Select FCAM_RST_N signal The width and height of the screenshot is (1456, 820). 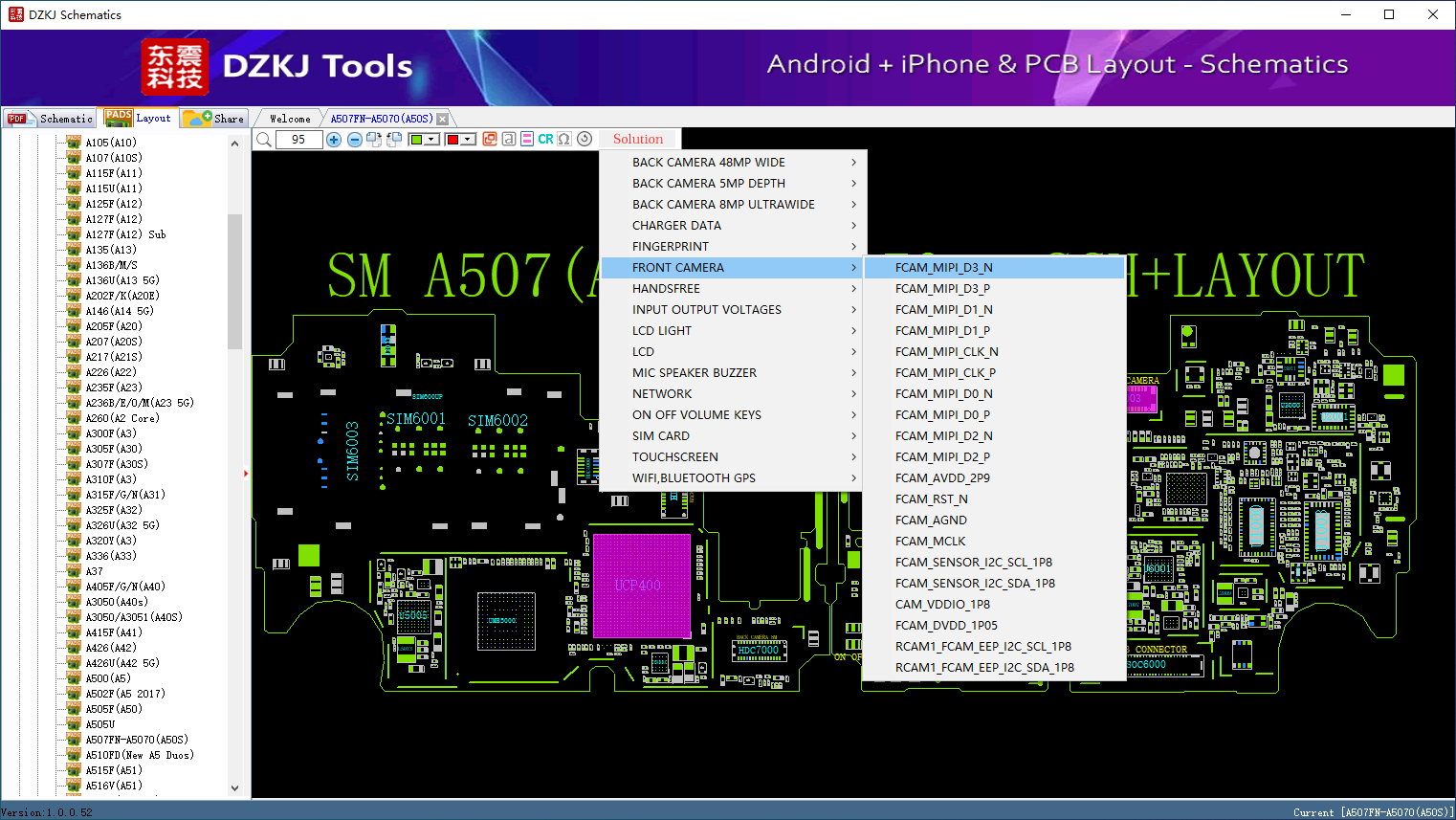(x=994, y=499)
